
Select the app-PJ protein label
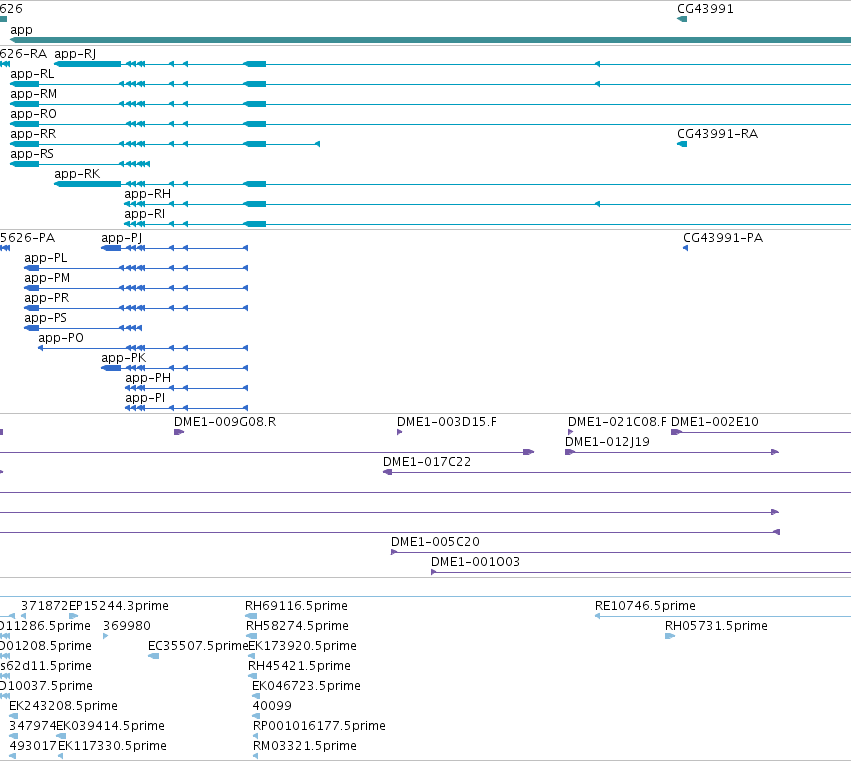click(x=122, y=238)
